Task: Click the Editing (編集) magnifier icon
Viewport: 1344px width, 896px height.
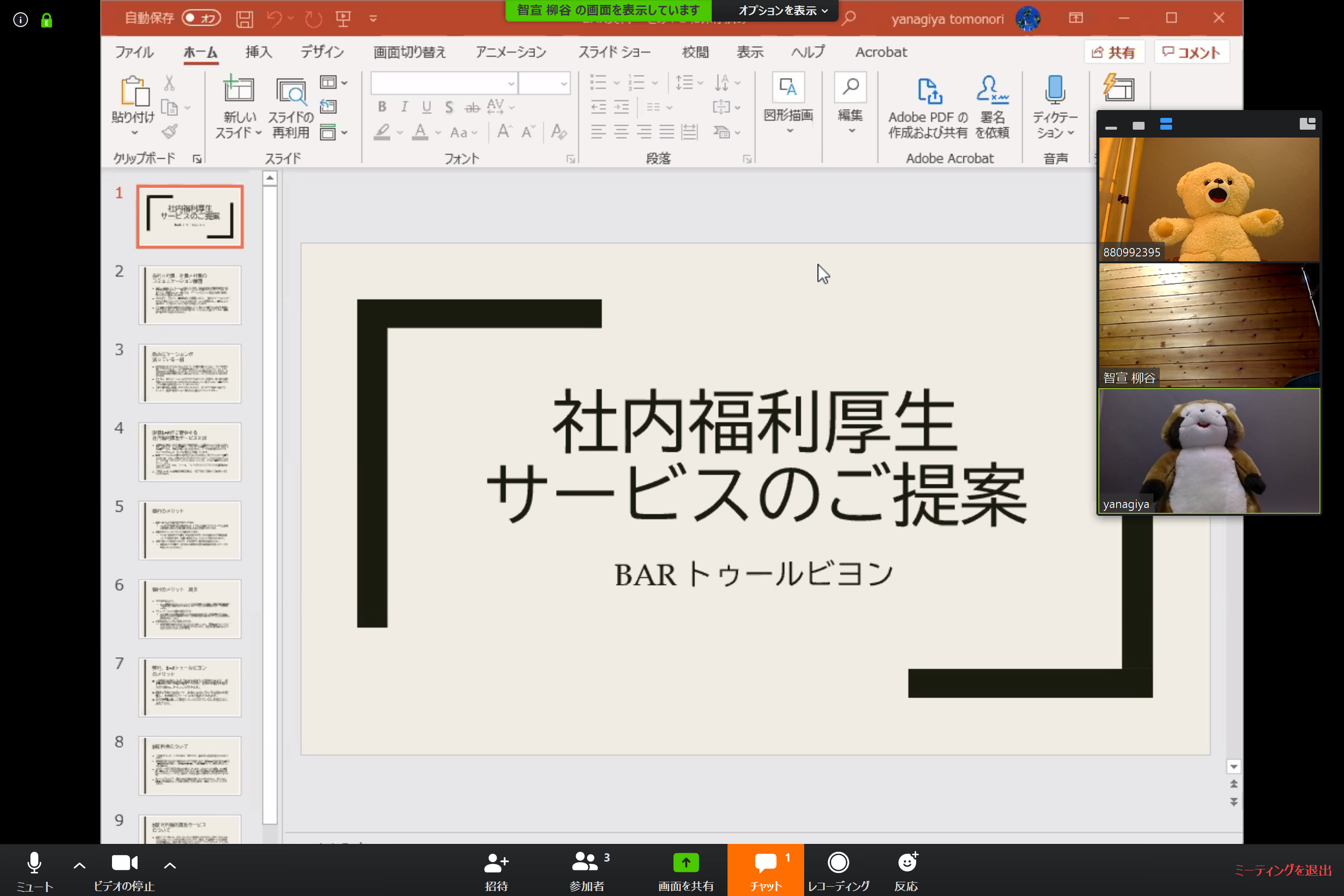Action: tap(850, 87)
